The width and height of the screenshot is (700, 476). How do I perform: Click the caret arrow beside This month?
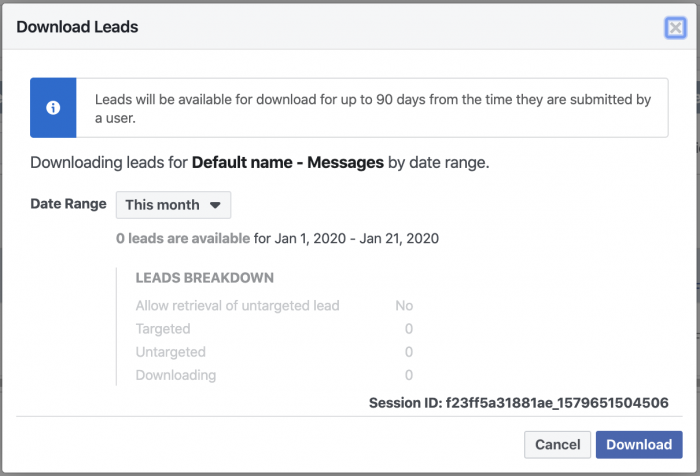click(215, 205)
